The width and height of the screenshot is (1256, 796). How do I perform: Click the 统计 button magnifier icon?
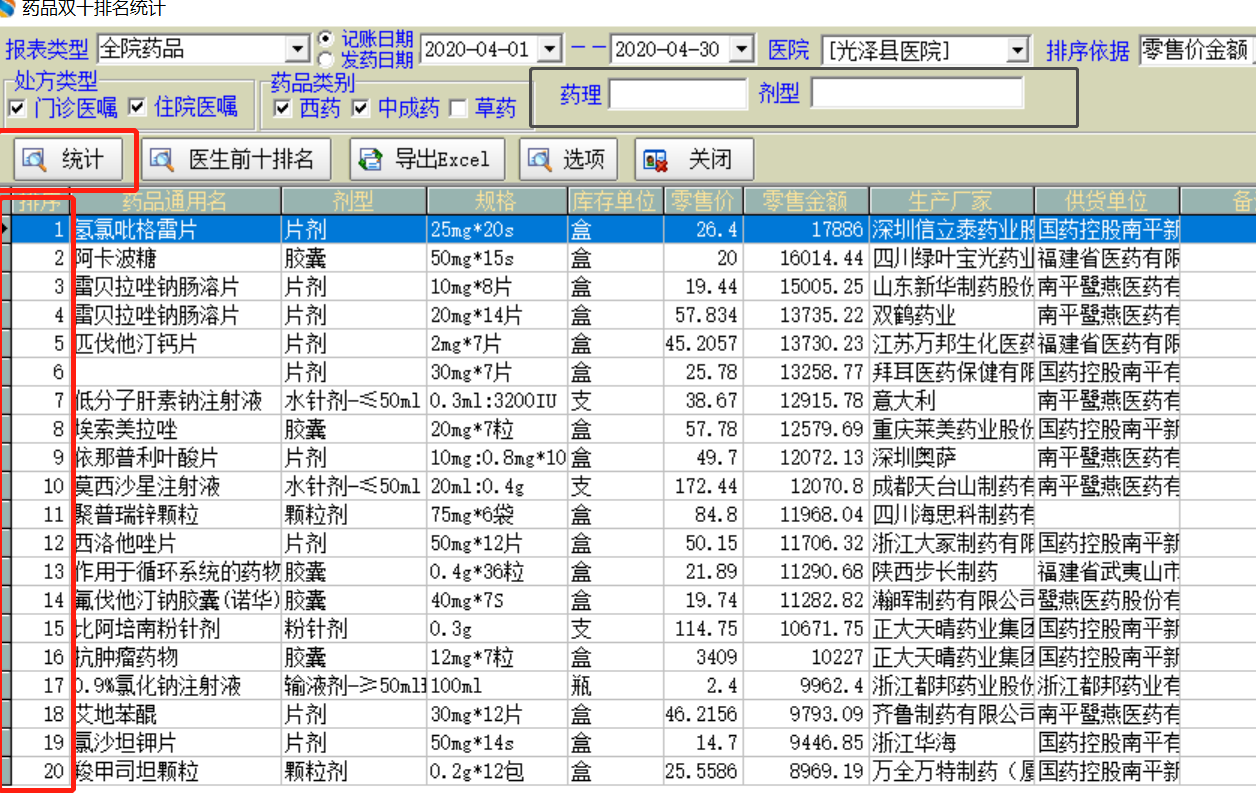[x=35, y=160]
